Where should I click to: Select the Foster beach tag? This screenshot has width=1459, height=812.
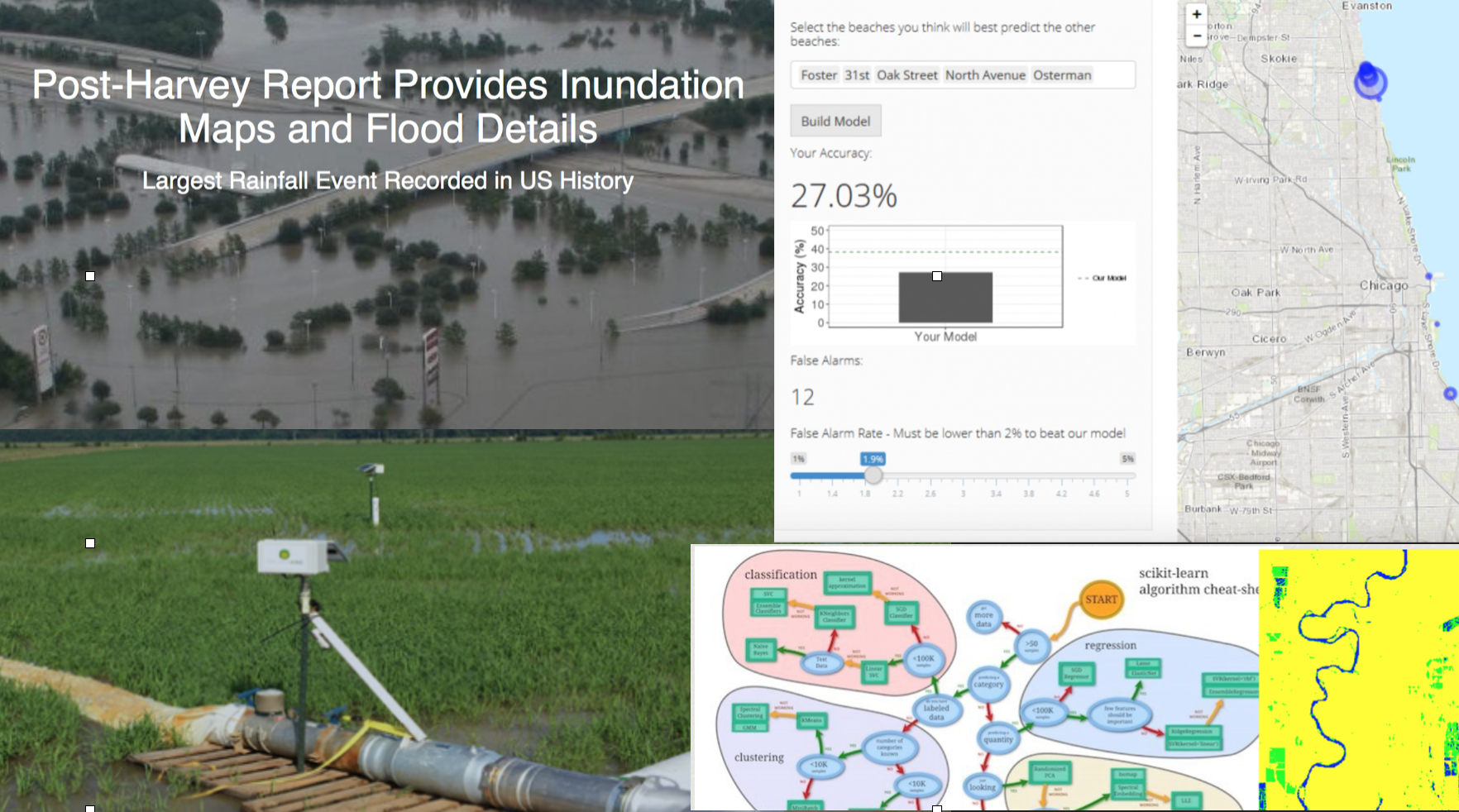(819, 75)
